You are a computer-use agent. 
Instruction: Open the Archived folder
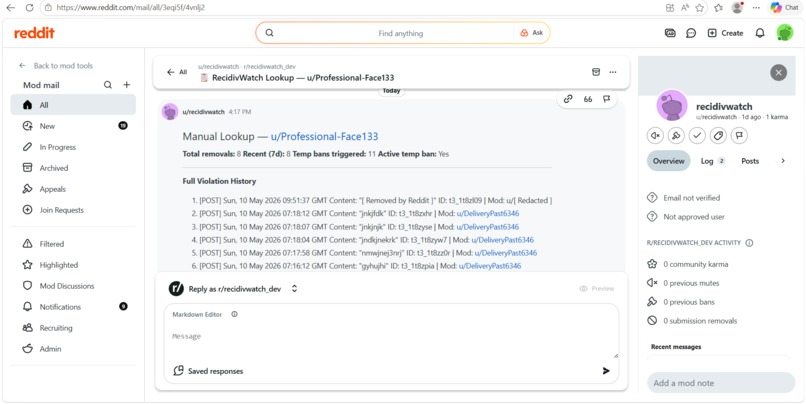pyautogui.click(x=73, y=168)
